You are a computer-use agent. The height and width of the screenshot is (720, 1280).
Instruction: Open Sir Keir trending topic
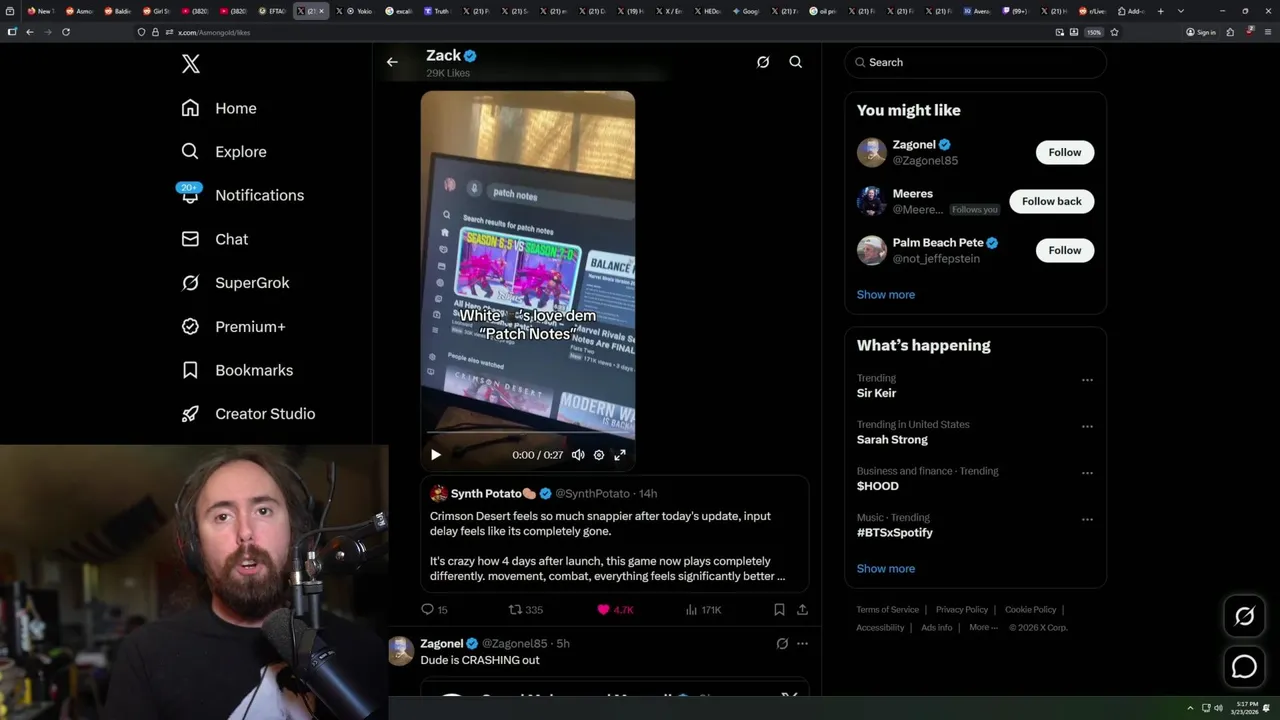pos(876,393)
